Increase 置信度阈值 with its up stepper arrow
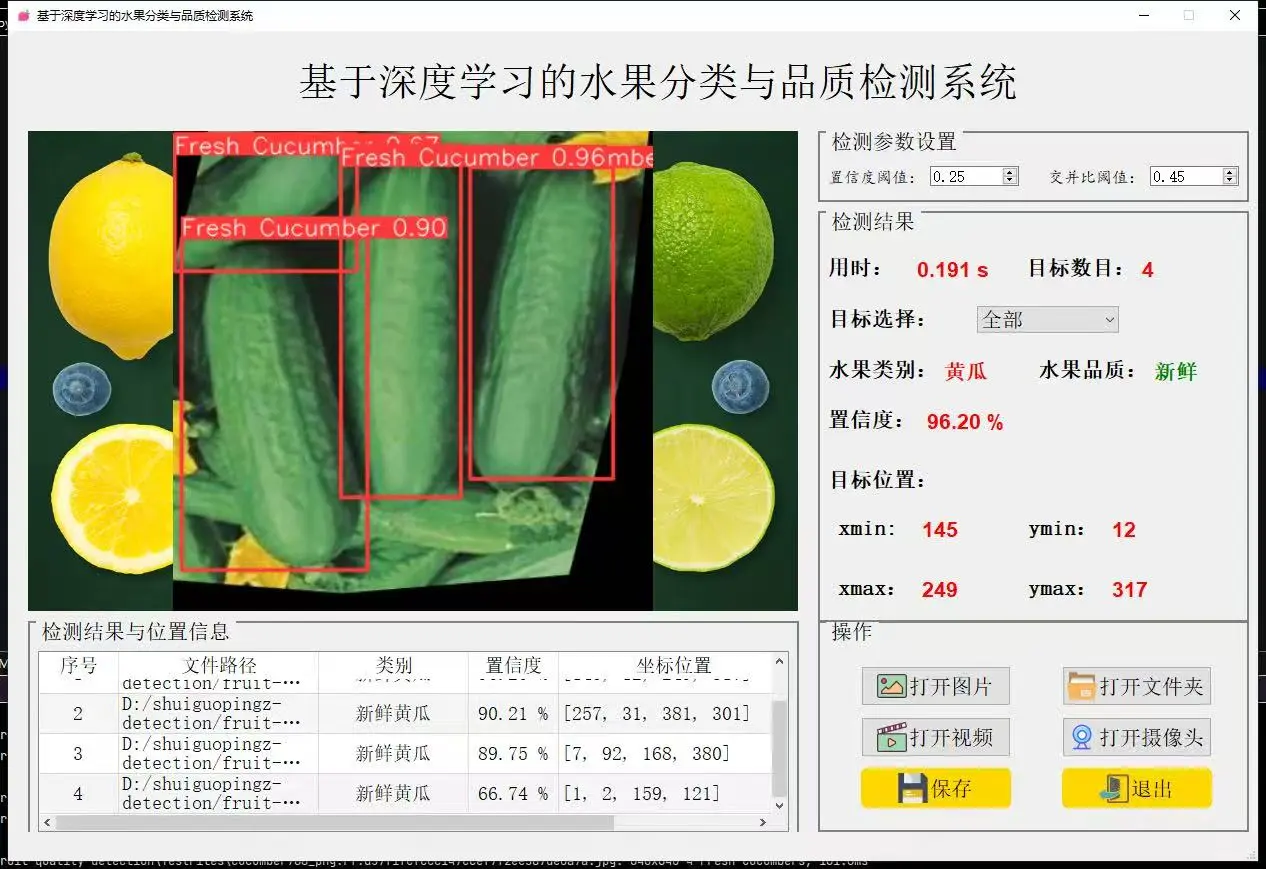Viewport: 1266px width, 869px height. [1009, 171]
